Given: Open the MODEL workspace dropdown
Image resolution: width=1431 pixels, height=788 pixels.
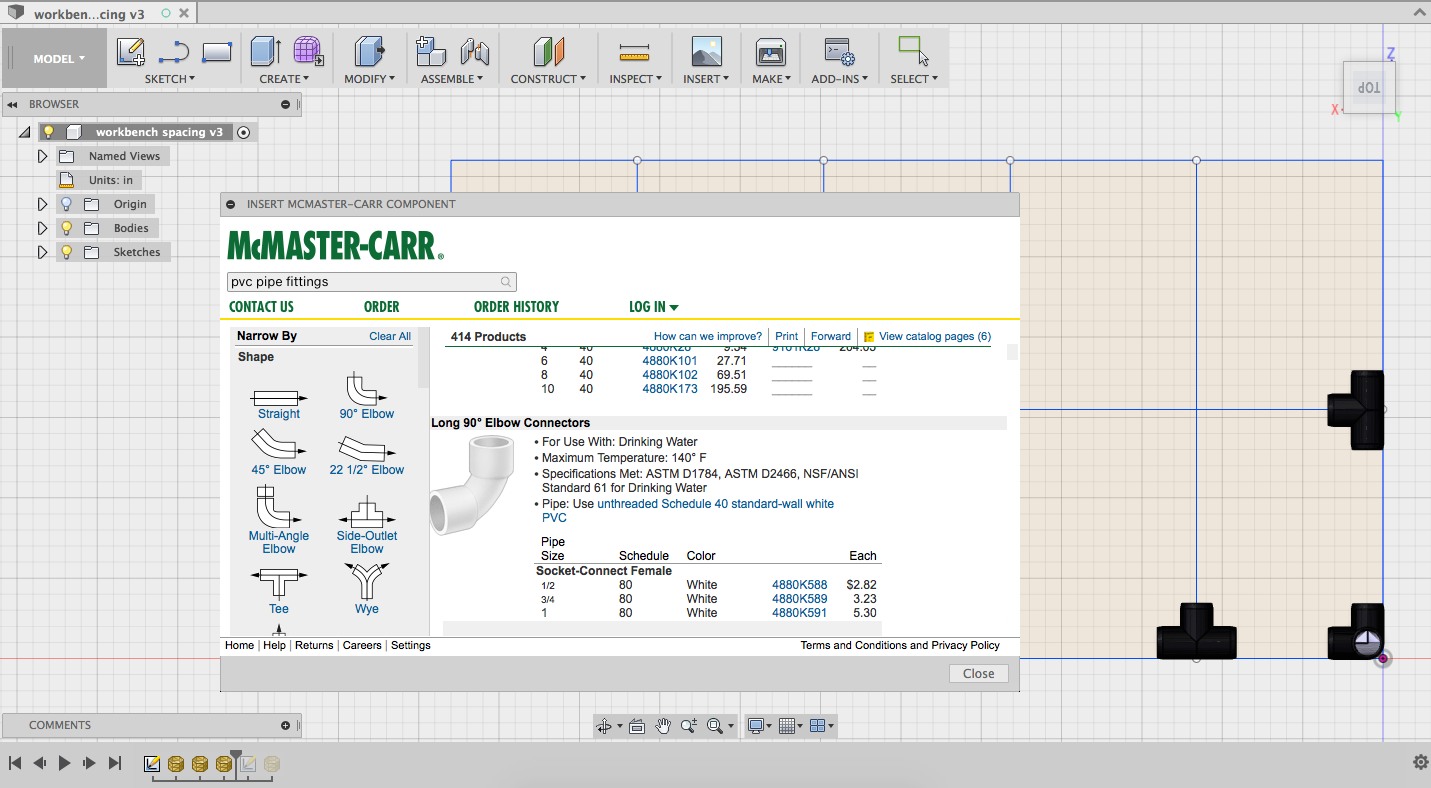Looking at the screenshot, I should (58, 59).
